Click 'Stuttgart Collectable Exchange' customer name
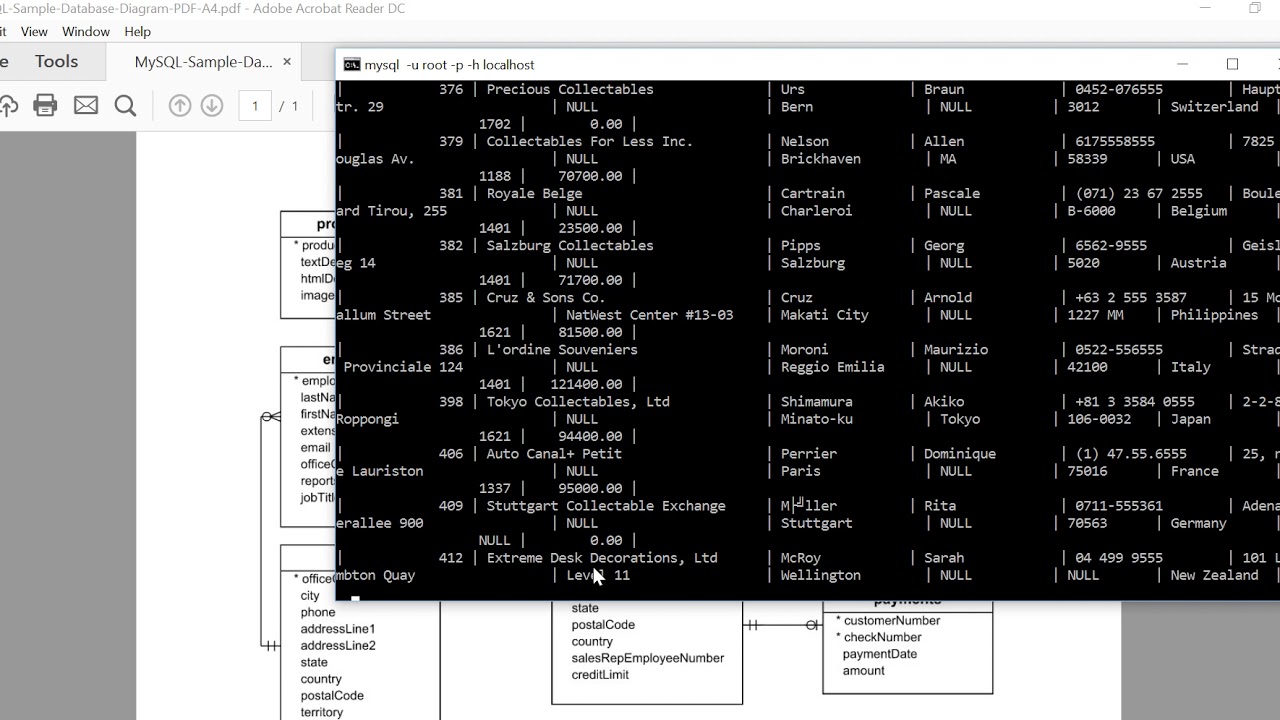This screenshot has width=1280, height=720. (x=606, y=505)
